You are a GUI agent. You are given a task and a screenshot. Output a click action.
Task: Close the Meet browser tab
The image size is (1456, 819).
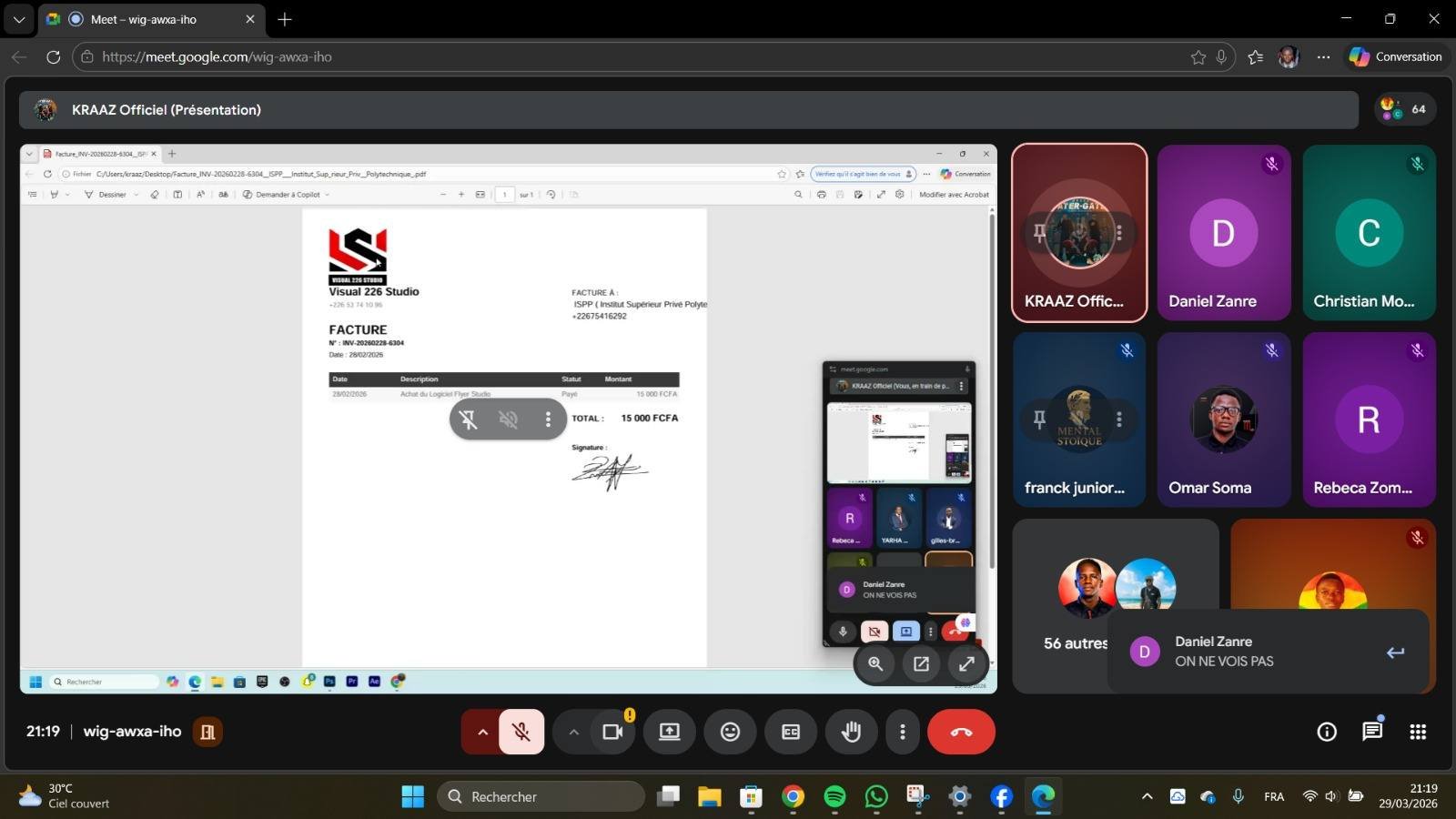250,19
